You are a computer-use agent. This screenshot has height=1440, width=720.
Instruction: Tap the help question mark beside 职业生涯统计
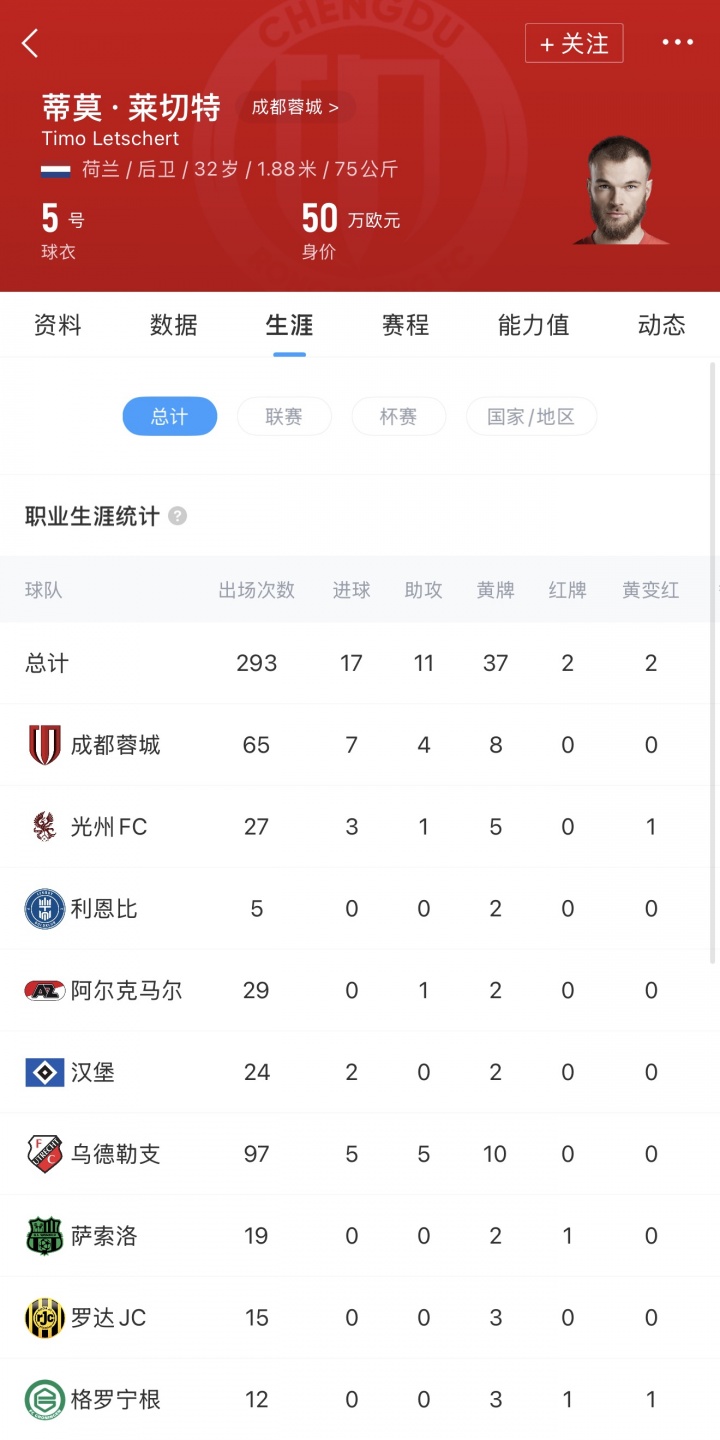[177, 516]
